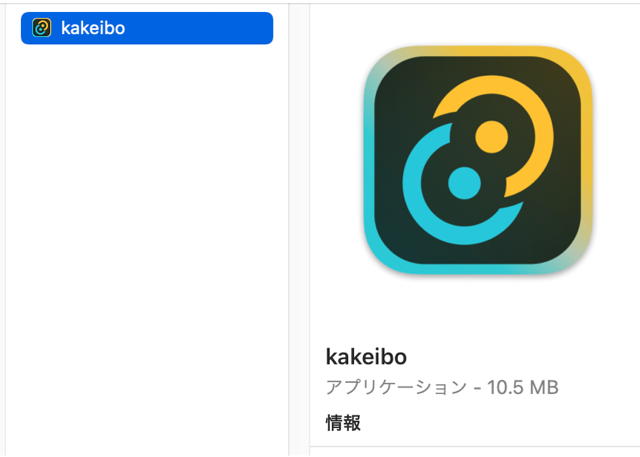Click blank preview area right of 情報 label

500,423
